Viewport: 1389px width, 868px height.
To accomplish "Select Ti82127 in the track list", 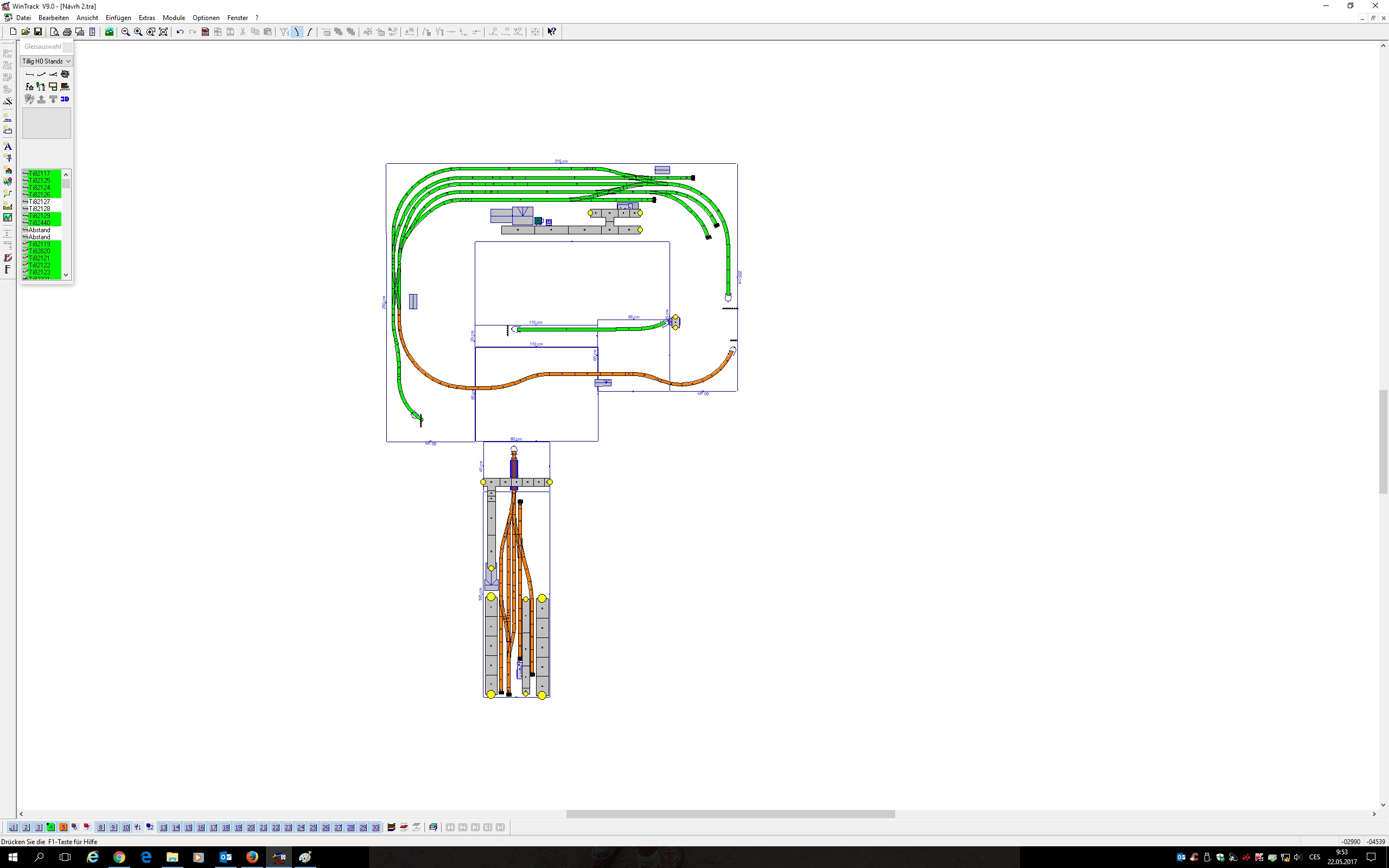I will pos(40,201).
